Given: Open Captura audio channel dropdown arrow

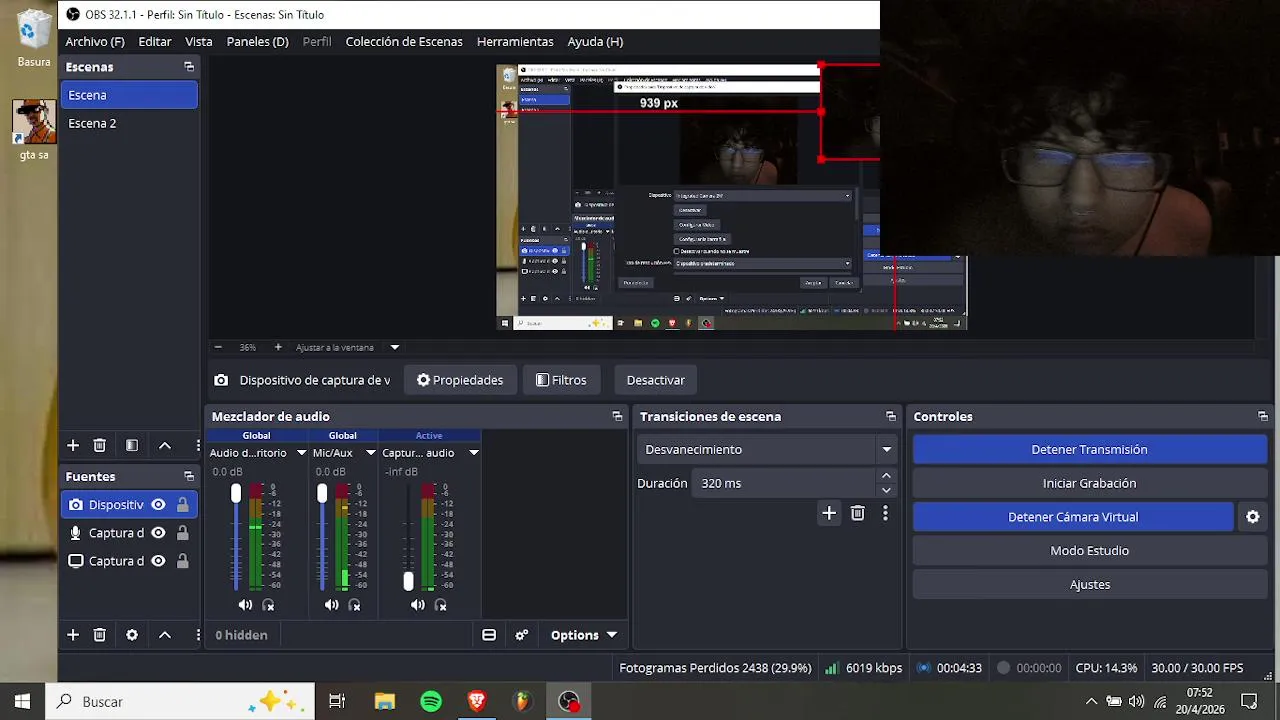Looking at the screenshot, I should [473, 453].
